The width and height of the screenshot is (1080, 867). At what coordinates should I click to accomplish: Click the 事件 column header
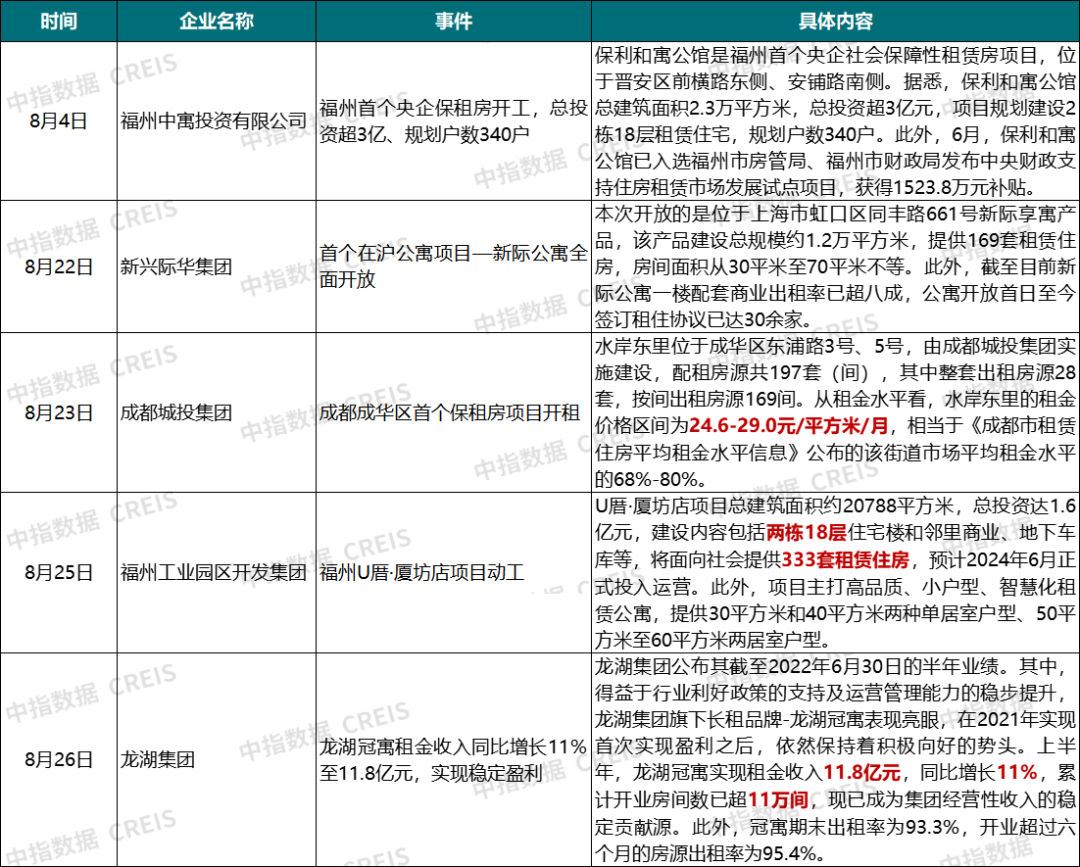pyautogui.click(x=453, y=21)
